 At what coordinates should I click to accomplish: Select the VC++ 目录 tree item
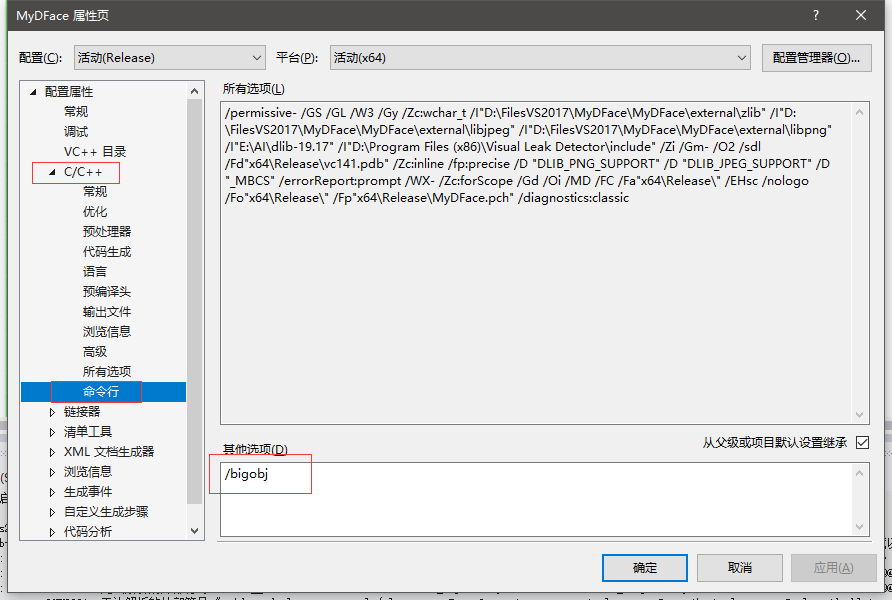tap(95, 151)
